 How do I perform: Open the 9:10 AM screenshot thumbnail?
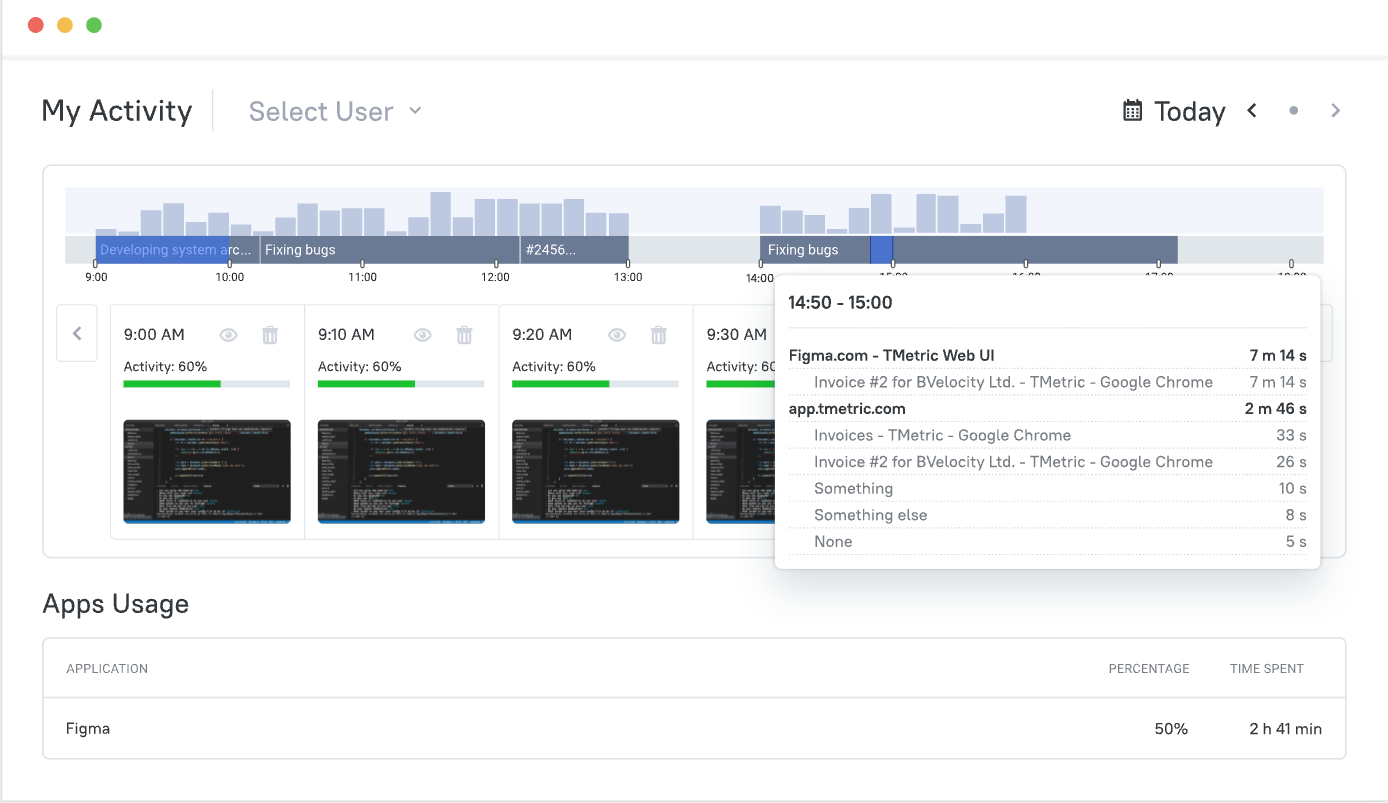pyautogui.click(x=401, y=471)
